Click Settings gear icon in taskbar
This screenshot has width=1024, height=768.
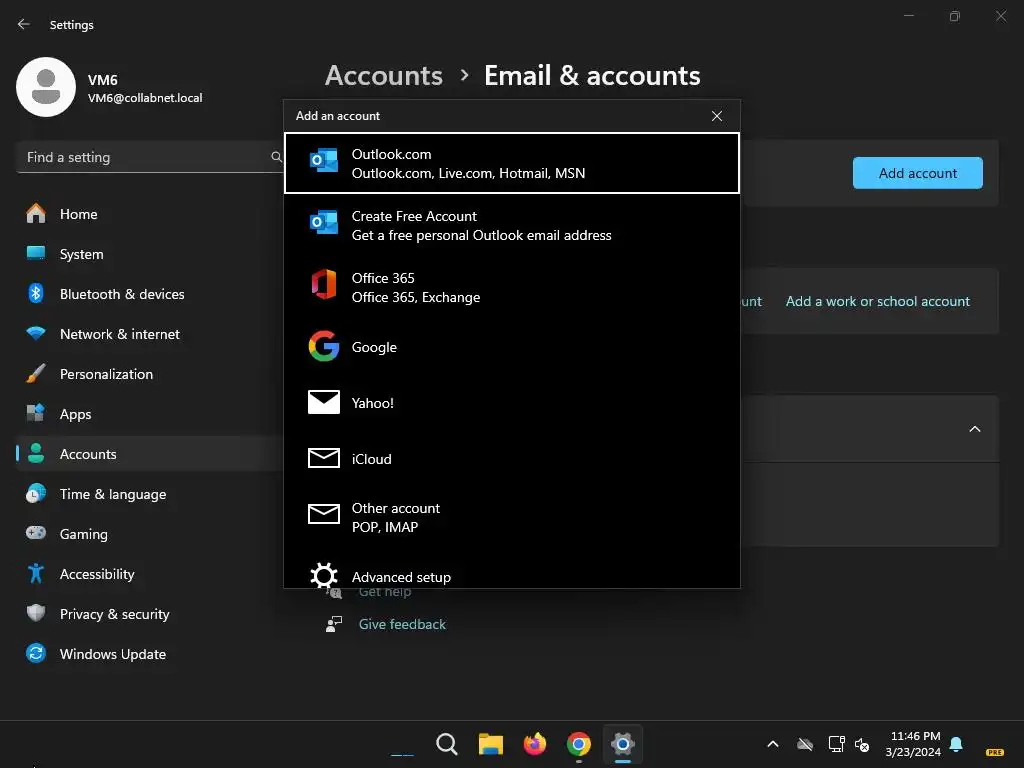click(x=623, y=744)
